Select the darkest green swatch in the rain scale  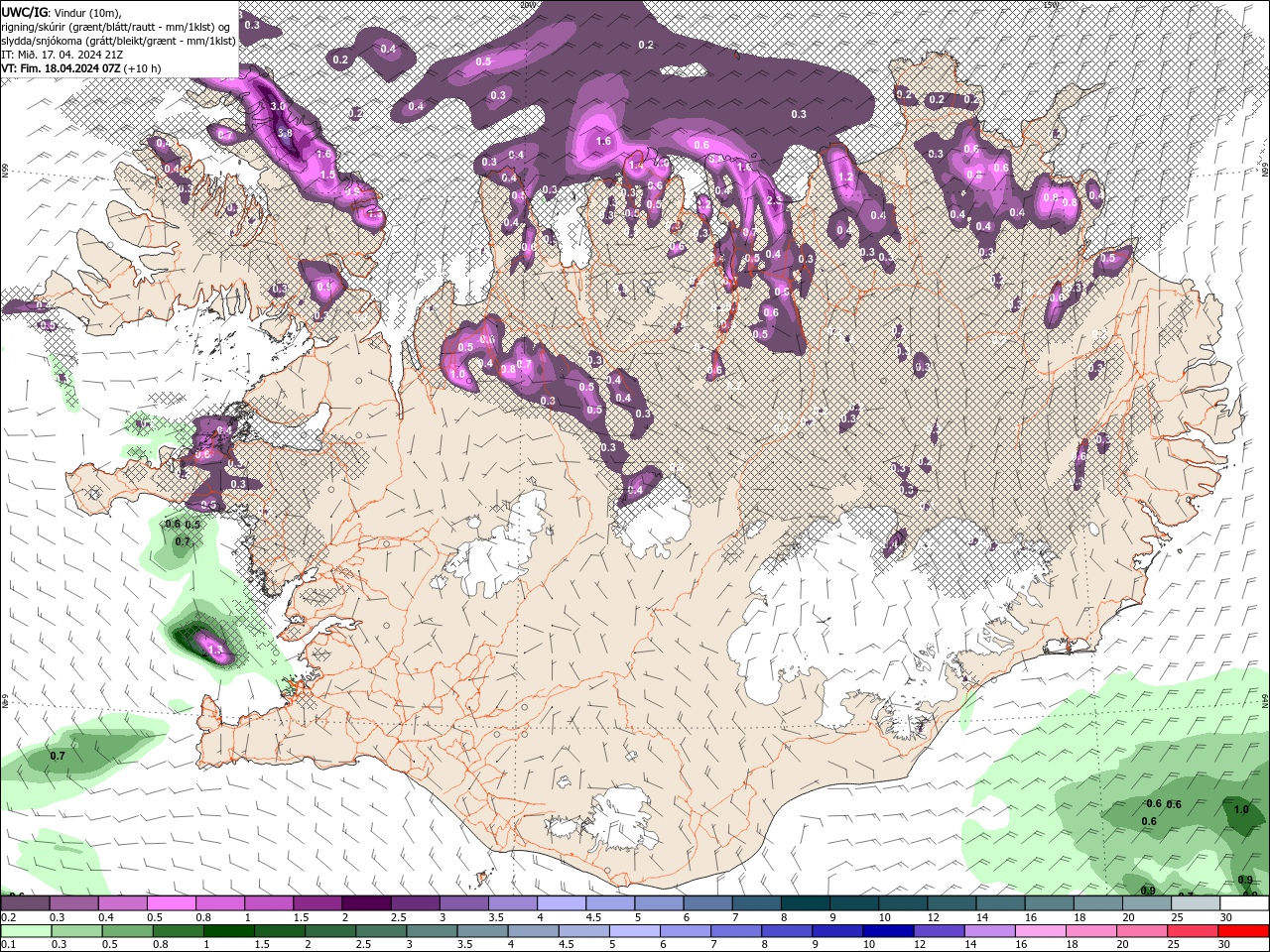coord(227,931)
